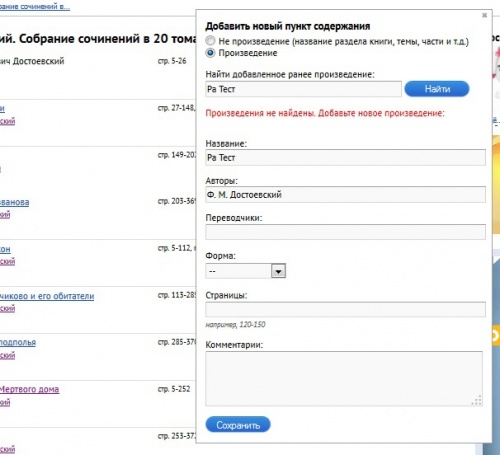Close the add contents item dialog
The image size is (500, 455).
click(x=484, y=15)
